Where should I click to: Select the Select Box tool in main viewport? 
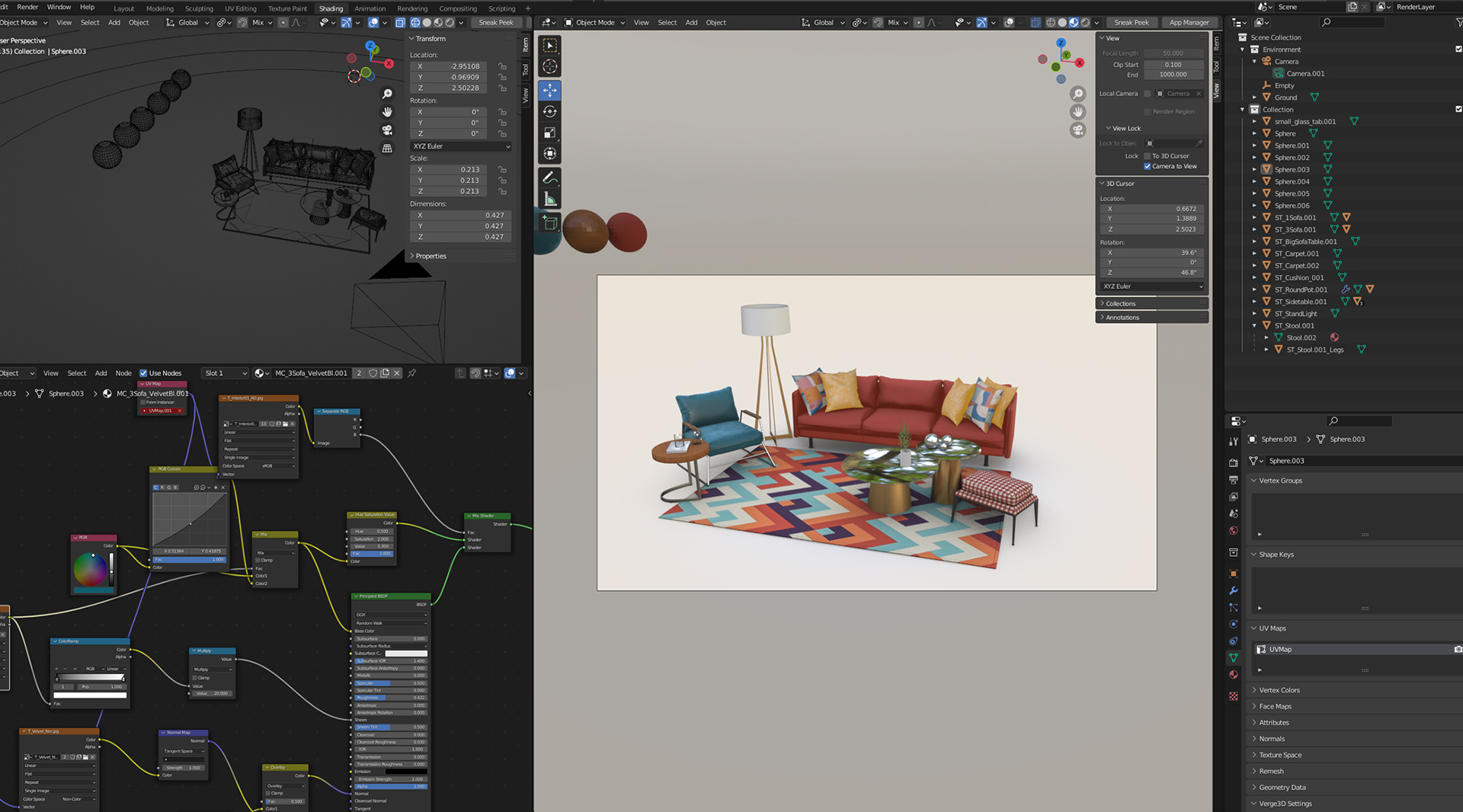[549, 46]
